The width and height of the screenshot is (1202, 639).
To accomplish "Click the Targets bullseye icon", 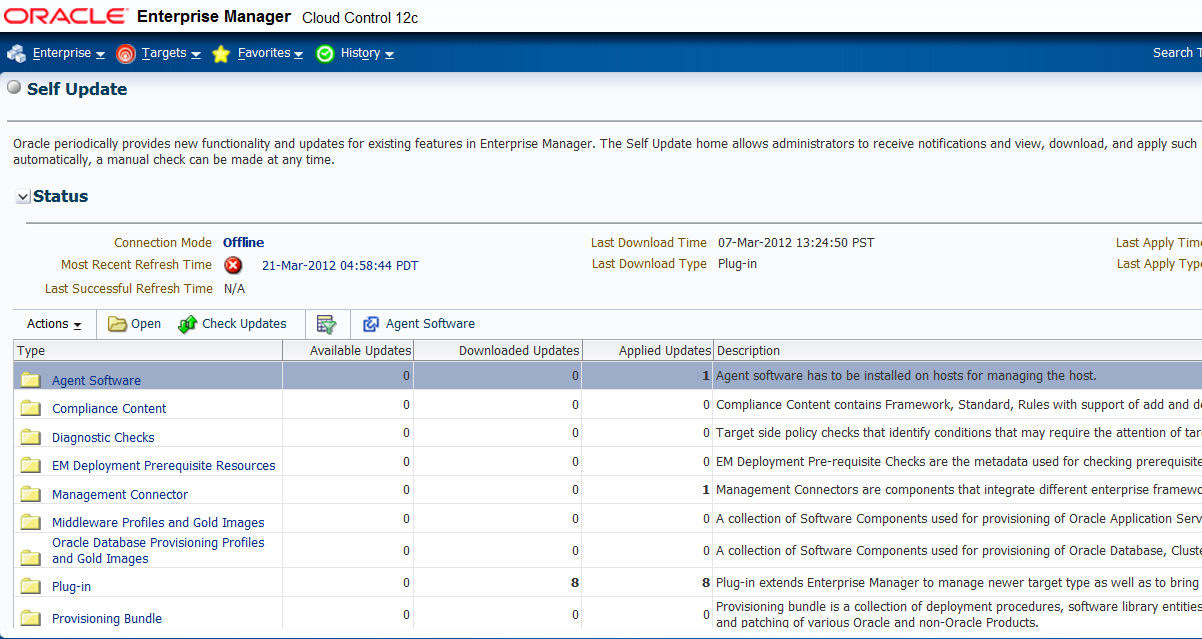I will point(125,54).
